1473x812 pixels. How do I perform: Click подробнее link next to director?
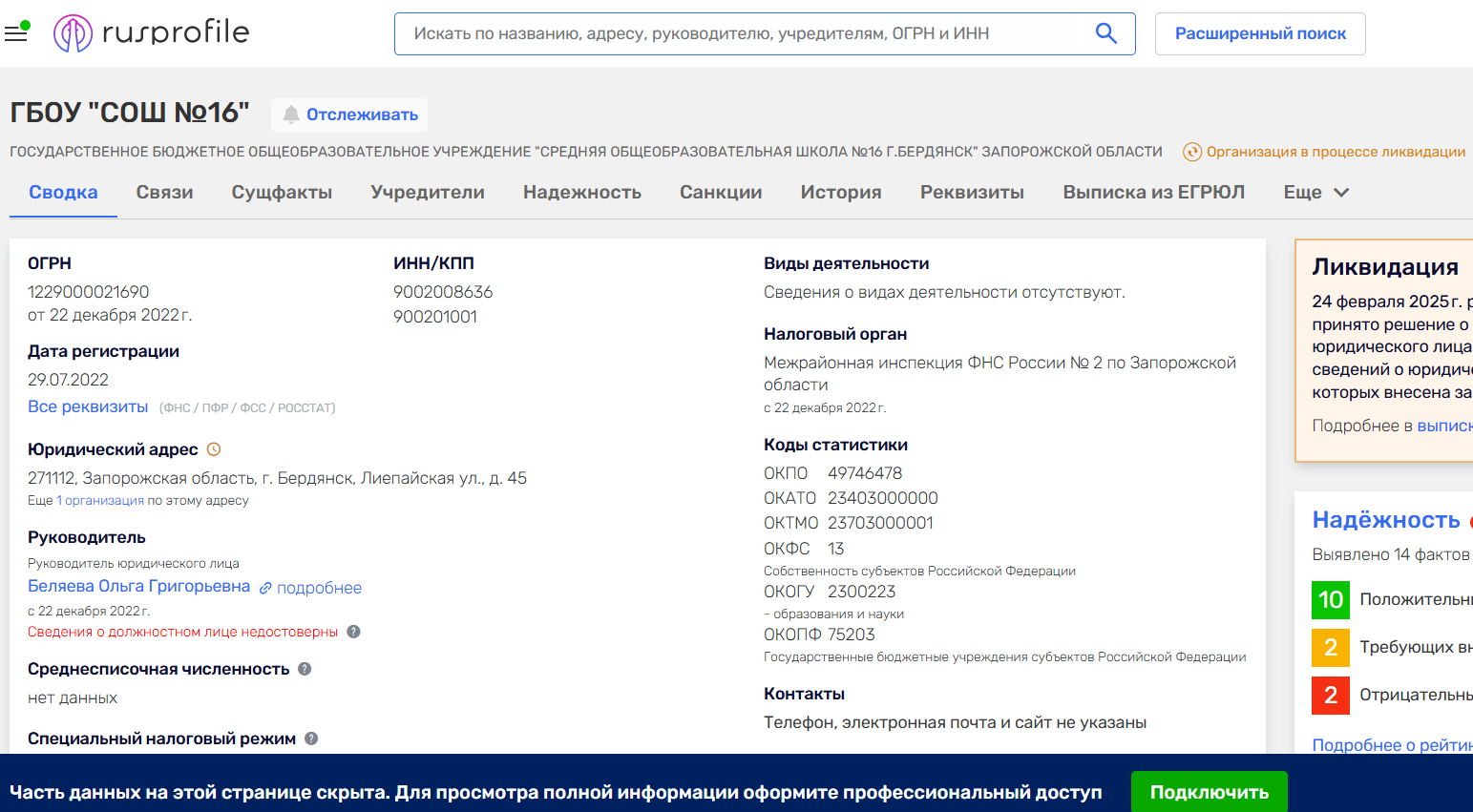pos(318,588)
